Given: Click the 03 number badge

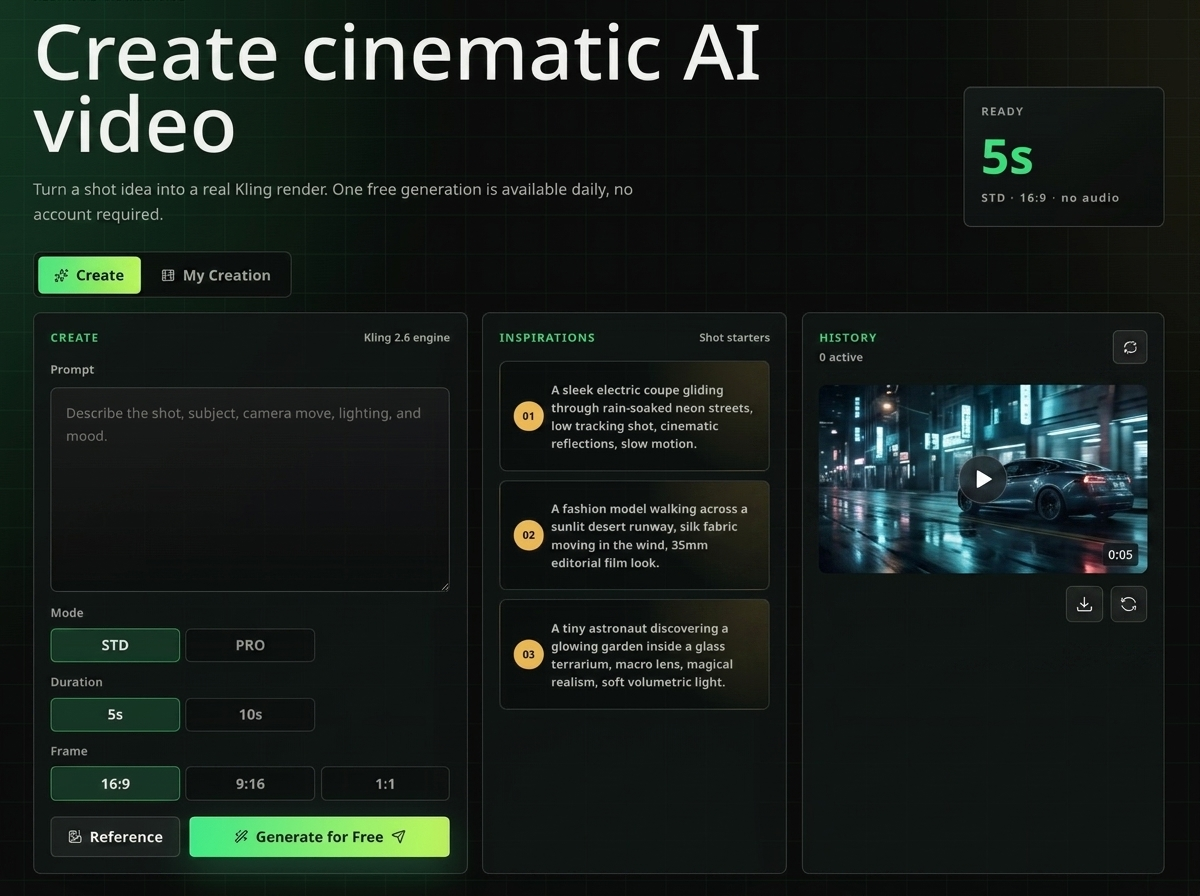Looking at the screenshot, I should pyautogui.click(x=528, y=655).
